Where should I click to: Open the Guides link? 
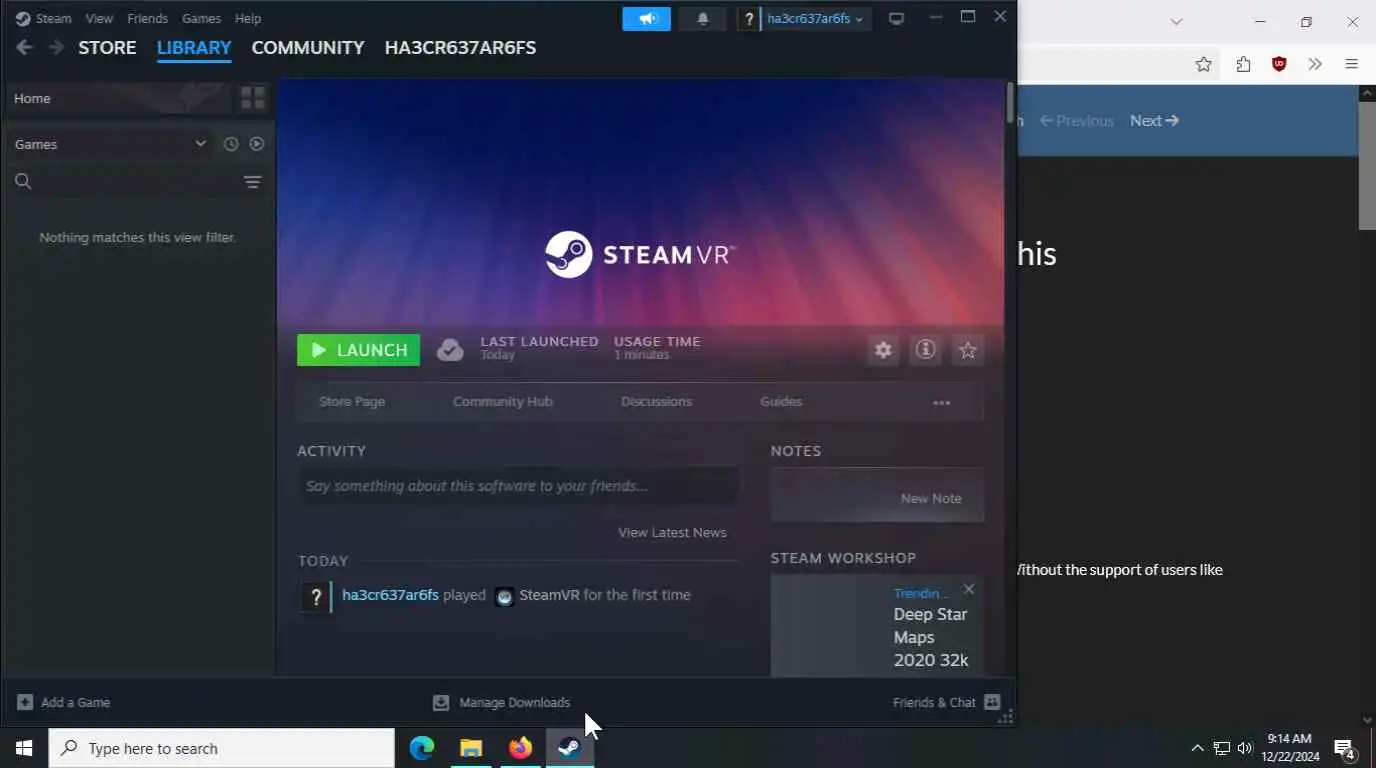coord(781,402)
